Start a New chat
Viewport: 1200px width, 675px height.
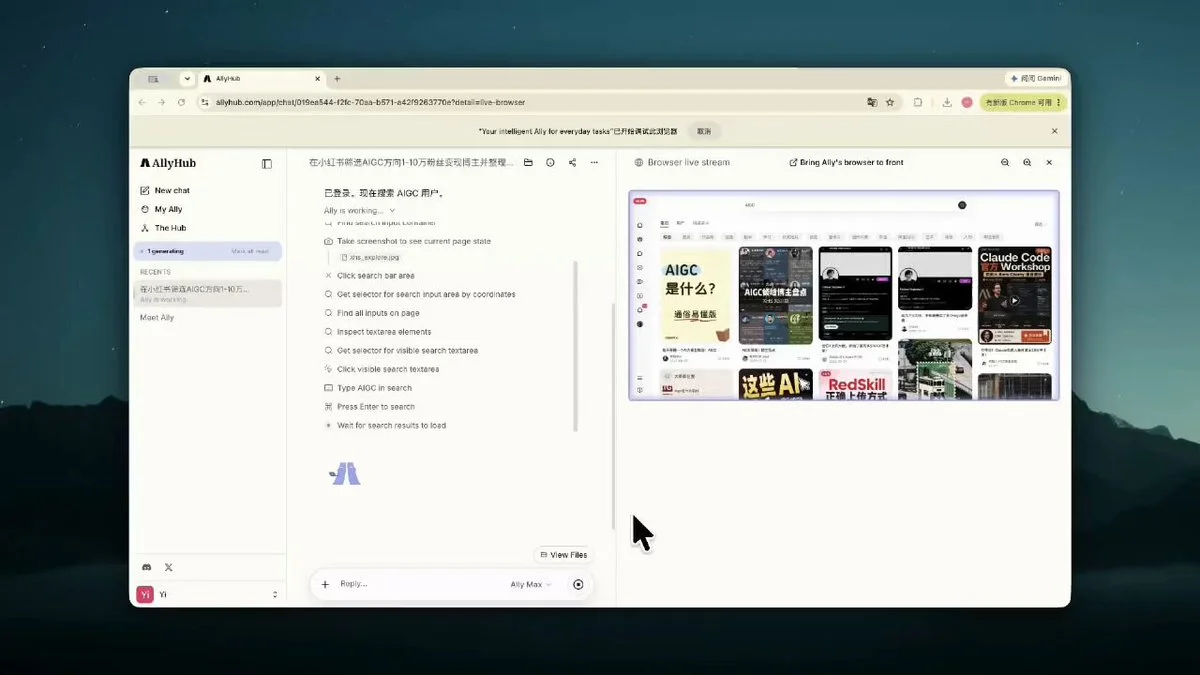(165, 190)
